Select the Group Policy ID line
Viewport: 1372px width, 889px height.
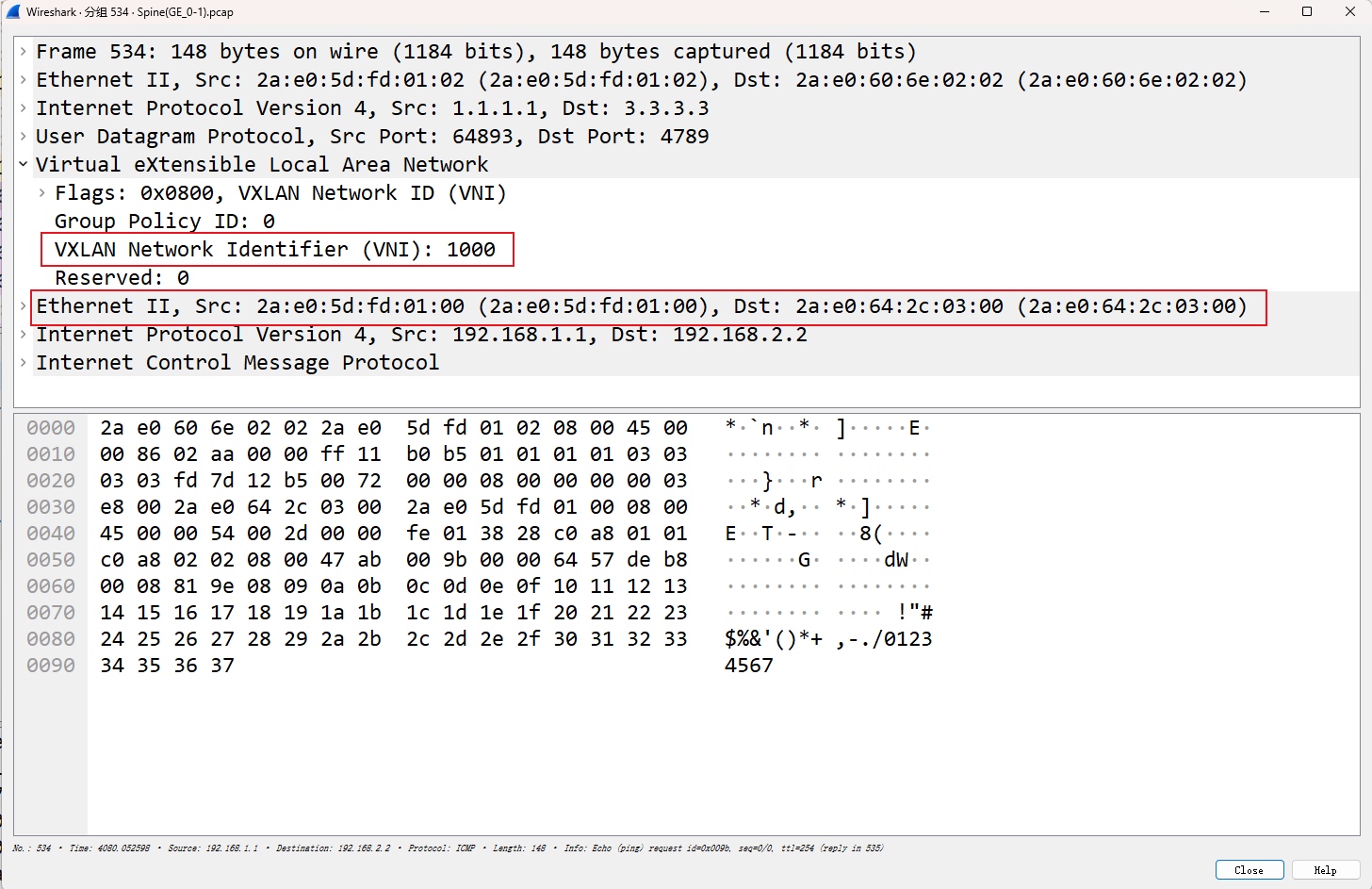[x=165, y=221]
